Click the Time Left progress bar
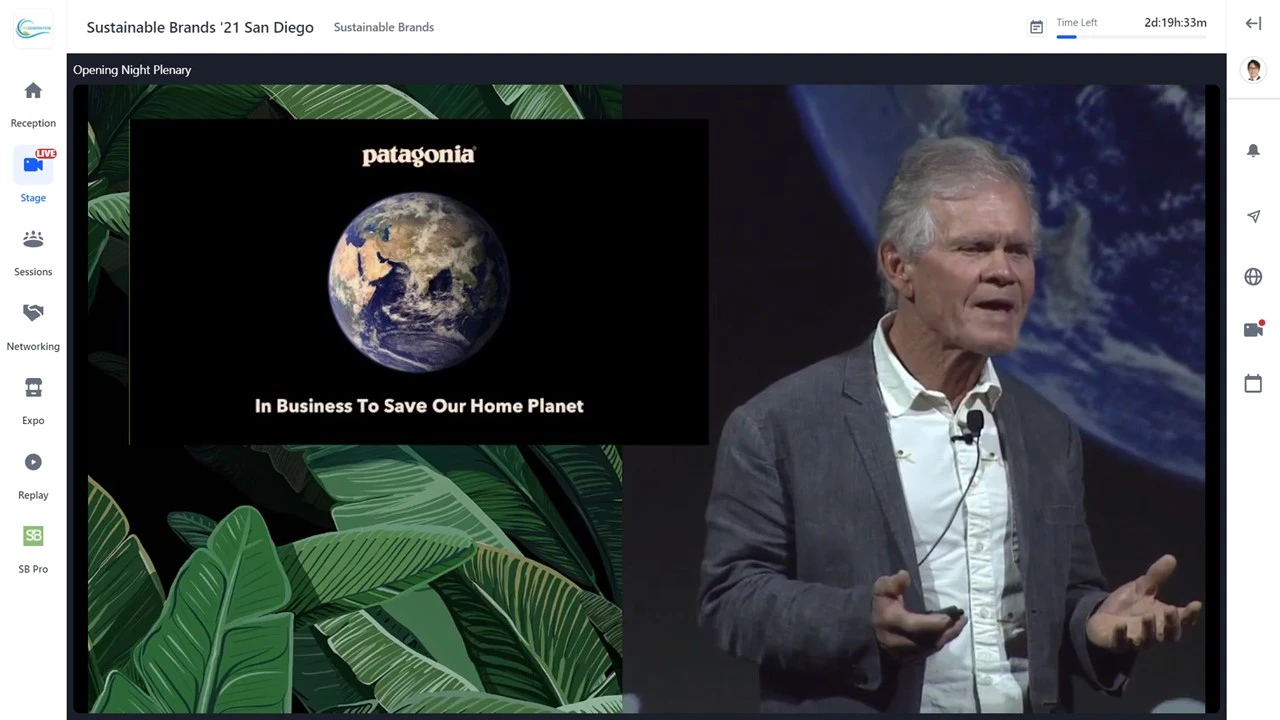Image resolution: width=1280 pixels, height=720 pixels. [x=1131, y=37]
